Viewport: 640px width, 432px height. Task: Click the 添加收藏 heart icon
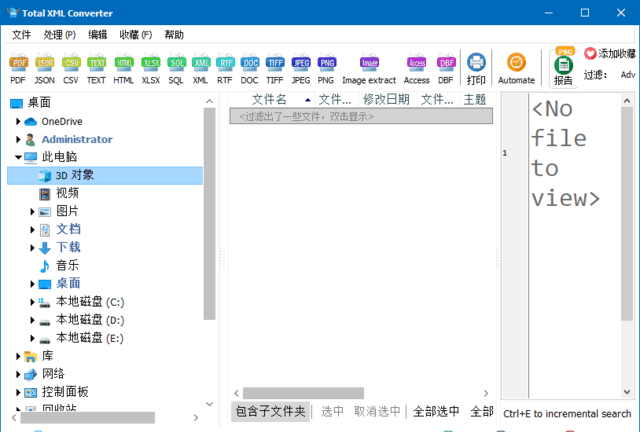[x=590, y=53]
